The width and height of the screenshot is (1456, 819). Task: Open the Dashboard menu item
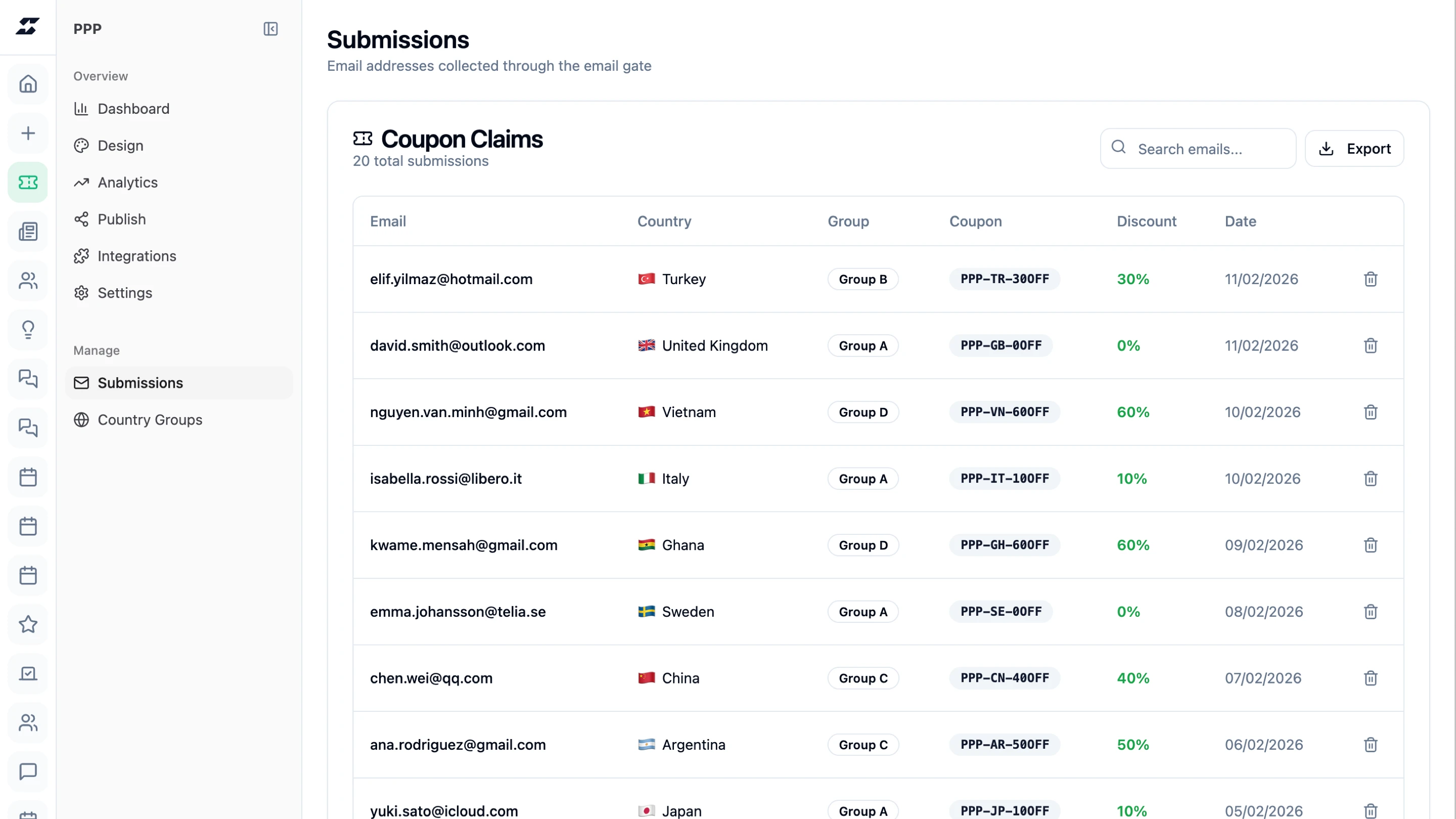tap(133, 109)
